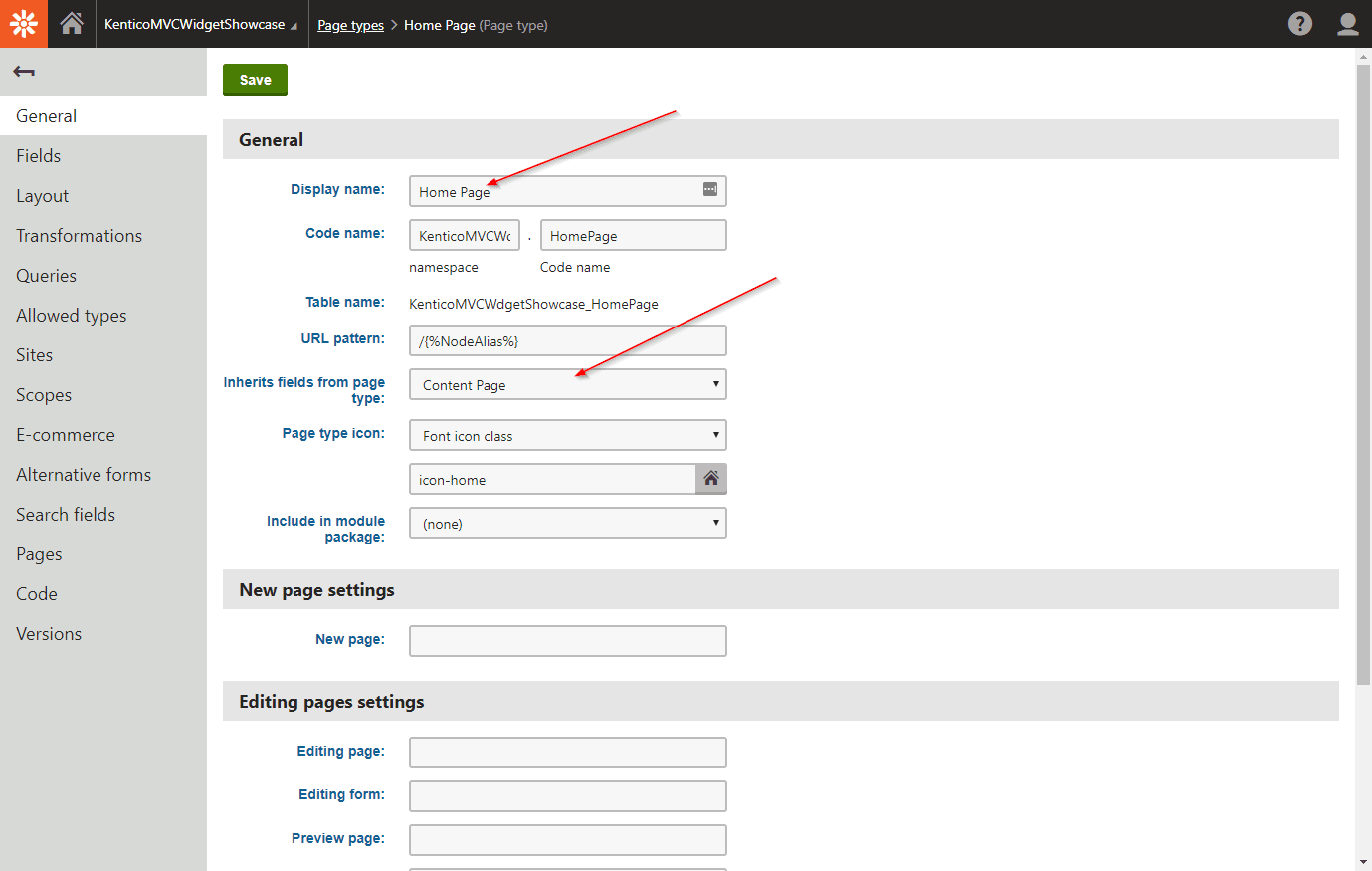
Task: Open the user profile menu icon
Action: [1348, 24]
